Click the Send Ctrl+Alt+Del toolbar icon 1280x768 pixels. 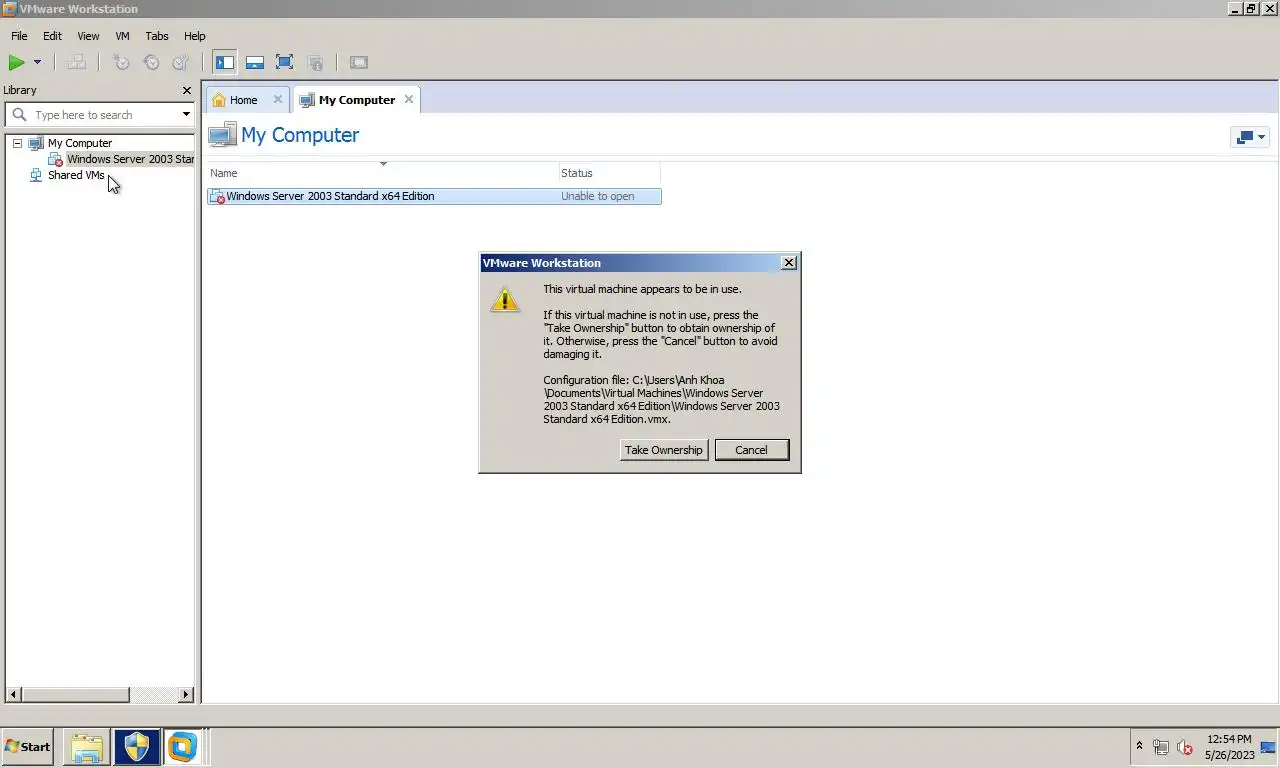tap(76, 62)
